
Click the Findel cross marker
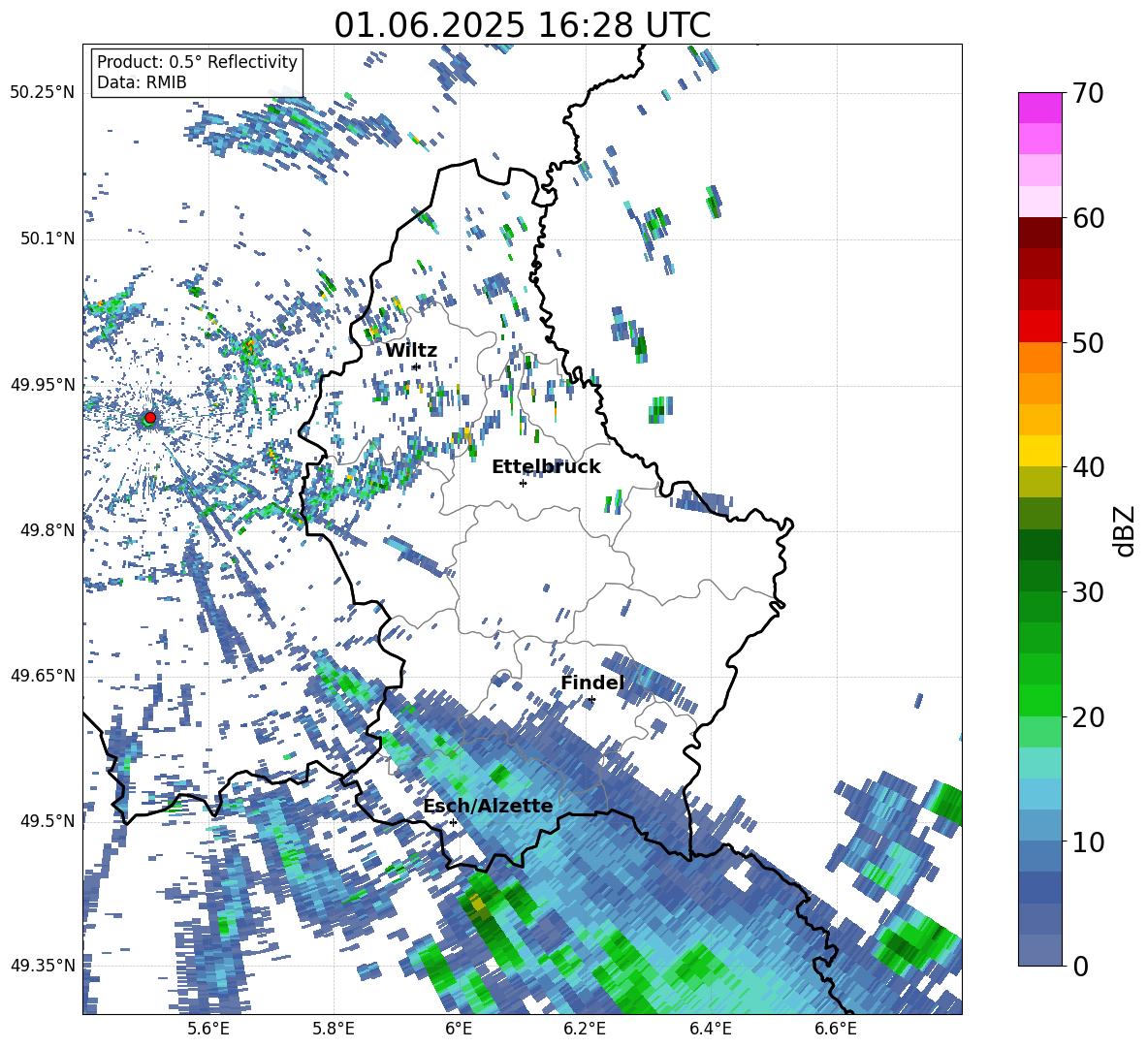591,700
